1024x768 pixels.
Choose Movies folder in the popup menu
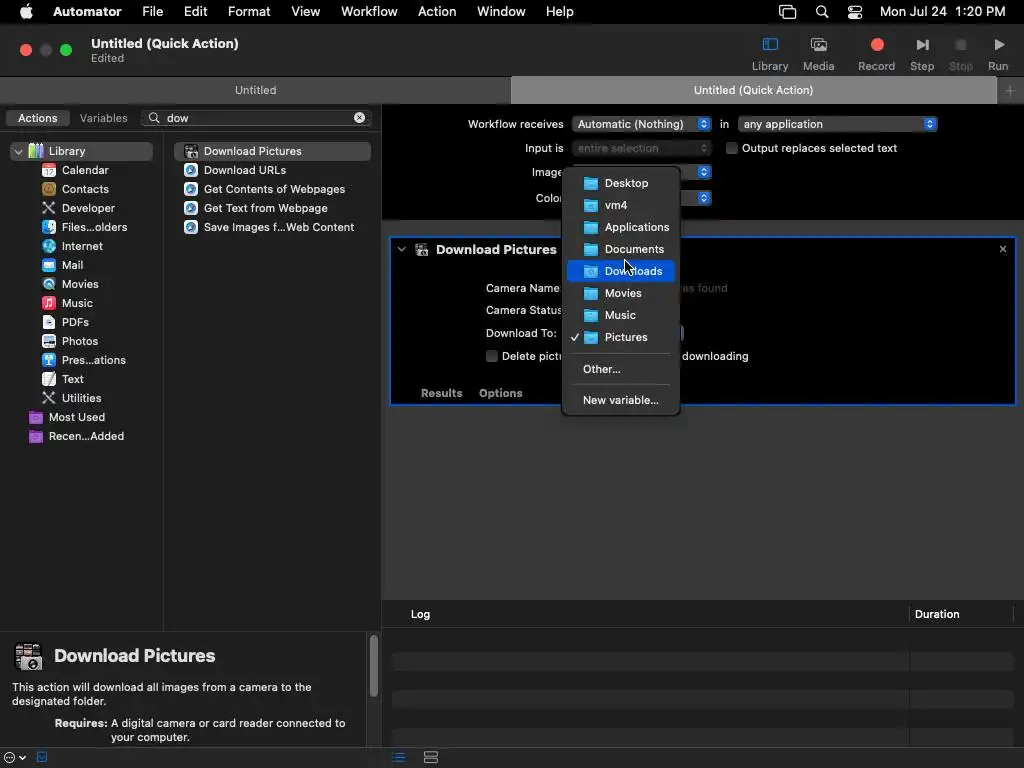(620, 293)
